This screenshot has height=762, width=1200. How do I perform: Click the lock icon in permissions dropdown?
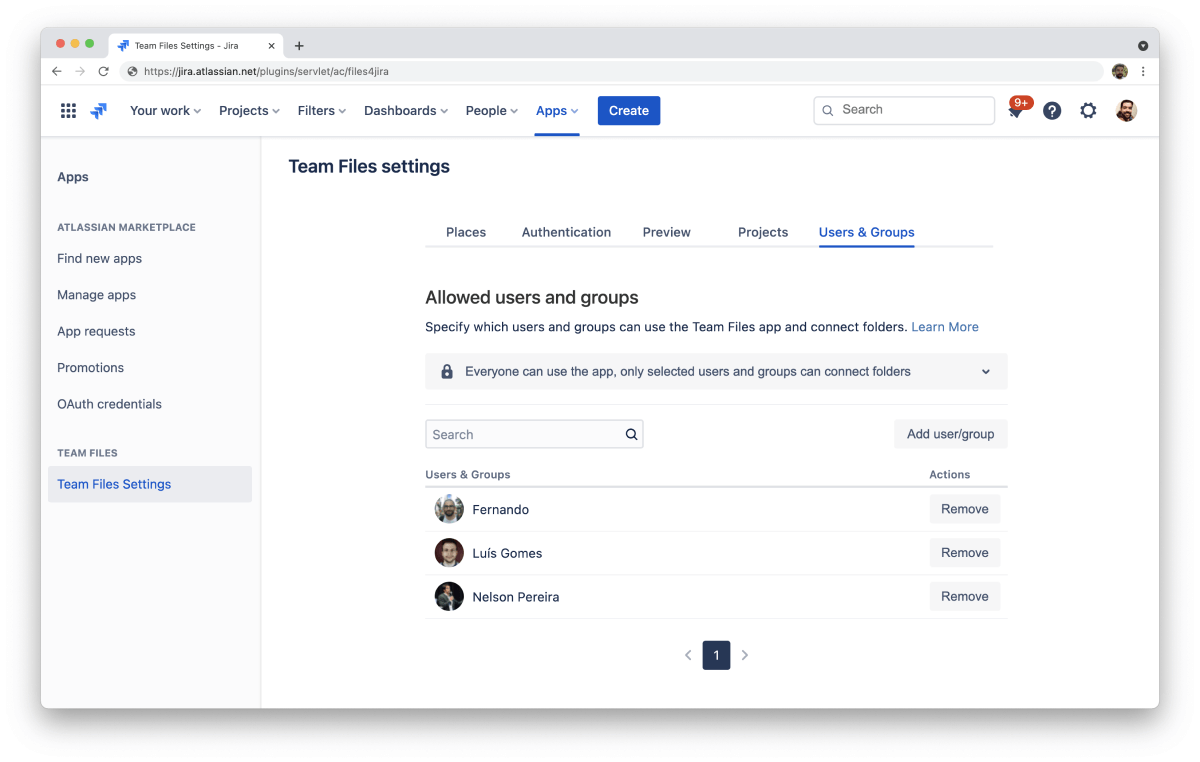(447, 371)
